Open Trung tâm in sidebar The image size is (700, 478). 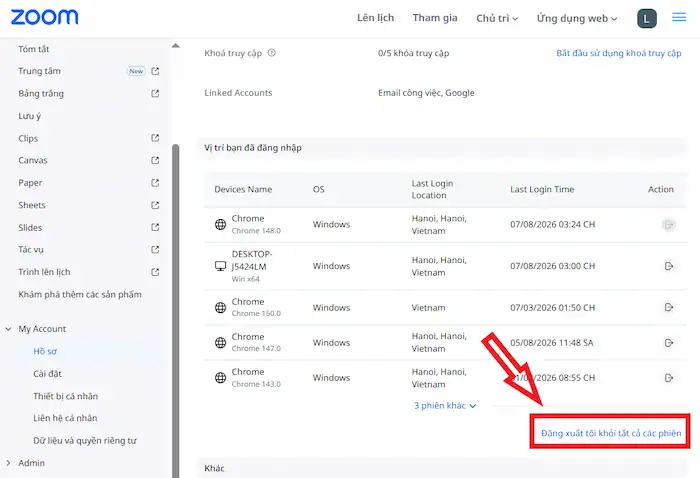pos(39,71)
